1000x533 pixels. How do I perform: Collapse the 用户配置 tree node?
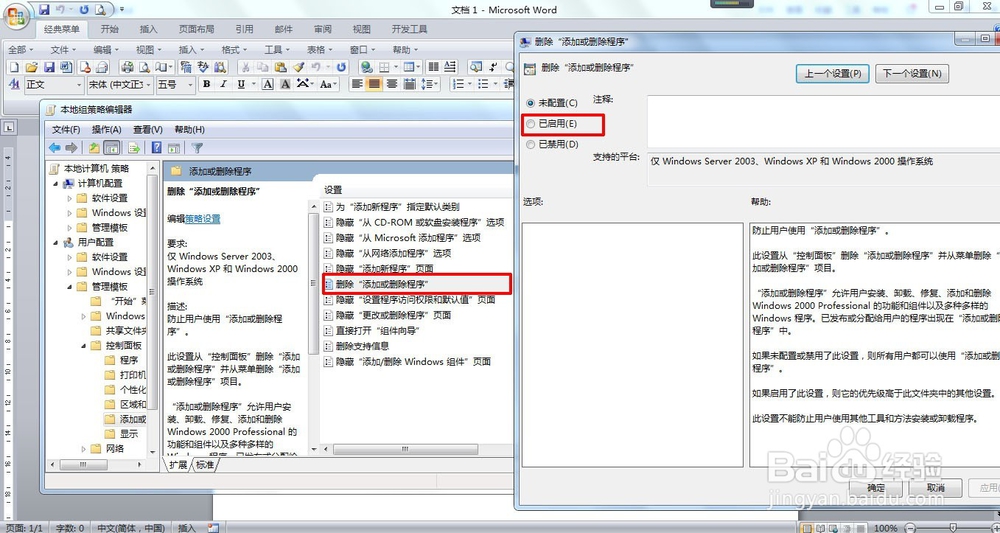56,242
